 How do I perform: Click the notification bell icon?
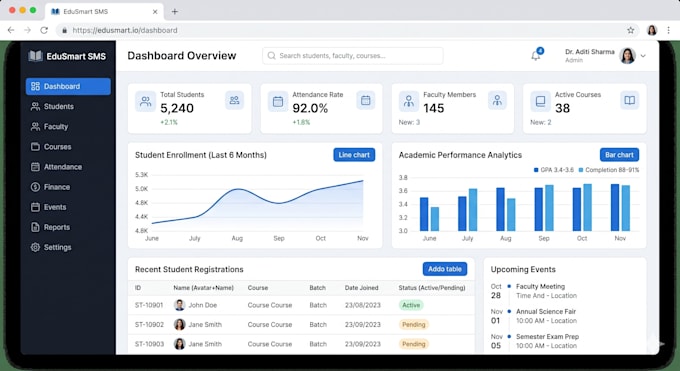536,56
